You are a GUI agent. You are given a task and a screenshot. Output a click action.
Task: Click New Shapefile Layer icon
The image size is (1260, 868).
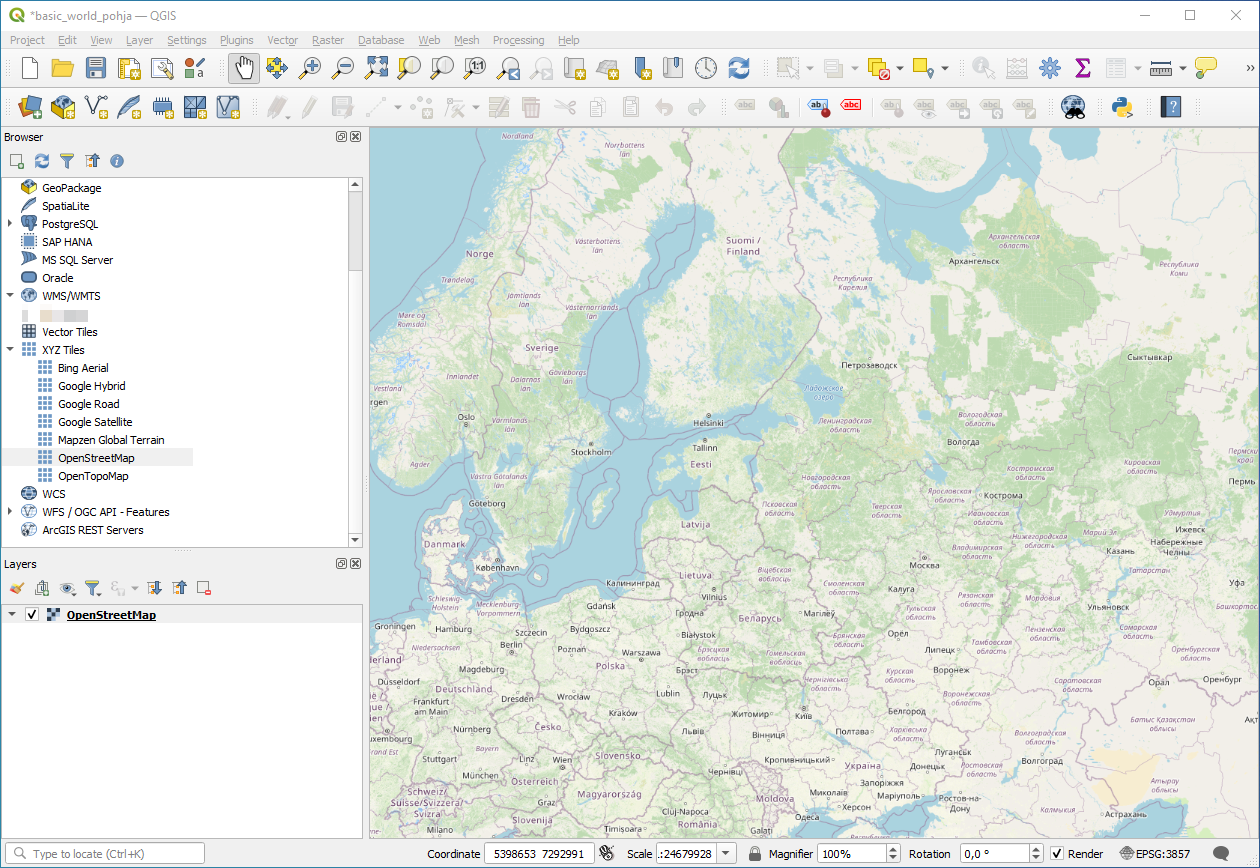pos(96,106)
